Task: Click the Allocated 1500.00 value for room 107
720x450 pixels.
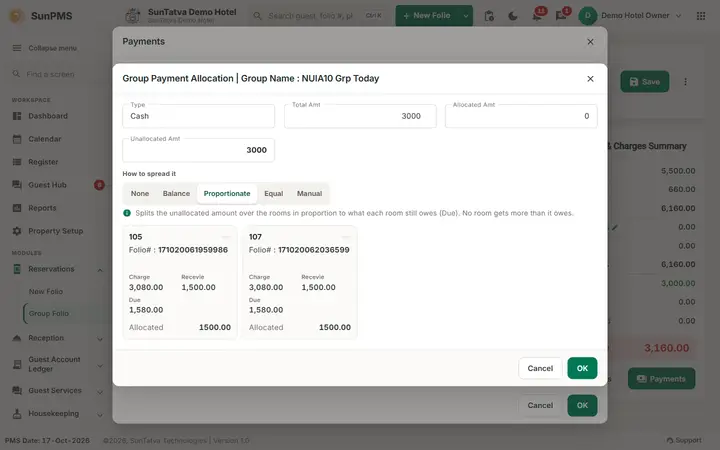Action: point(335,327)
